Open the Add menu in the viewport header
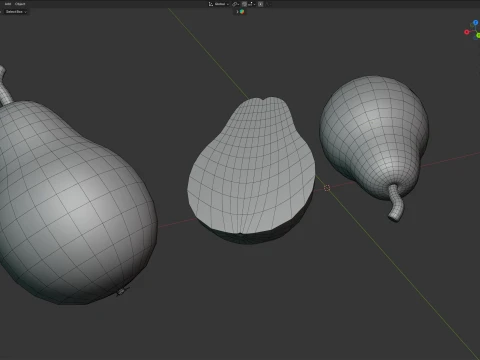480x360 pixels. pos(8,4)
